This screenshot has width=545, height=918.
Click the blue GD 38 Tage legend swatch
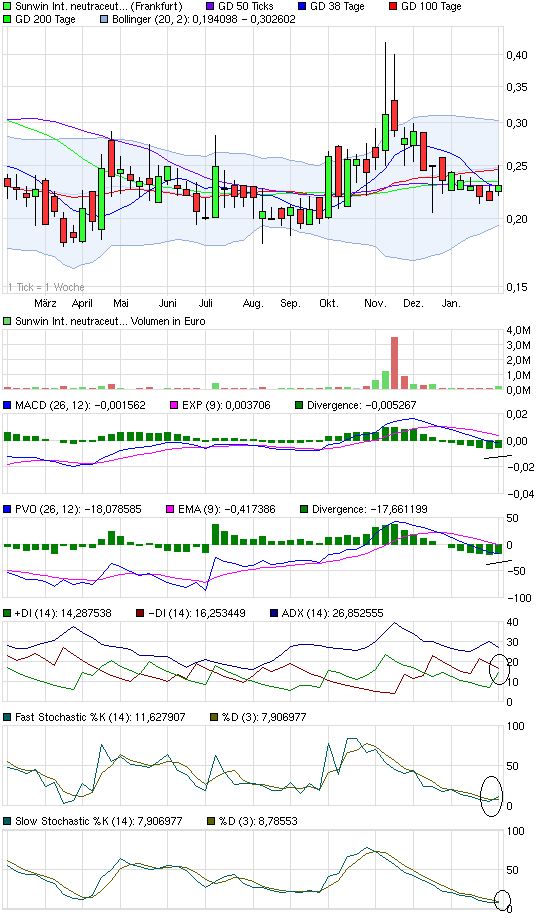pyautogui.click(x=302, y=6)
